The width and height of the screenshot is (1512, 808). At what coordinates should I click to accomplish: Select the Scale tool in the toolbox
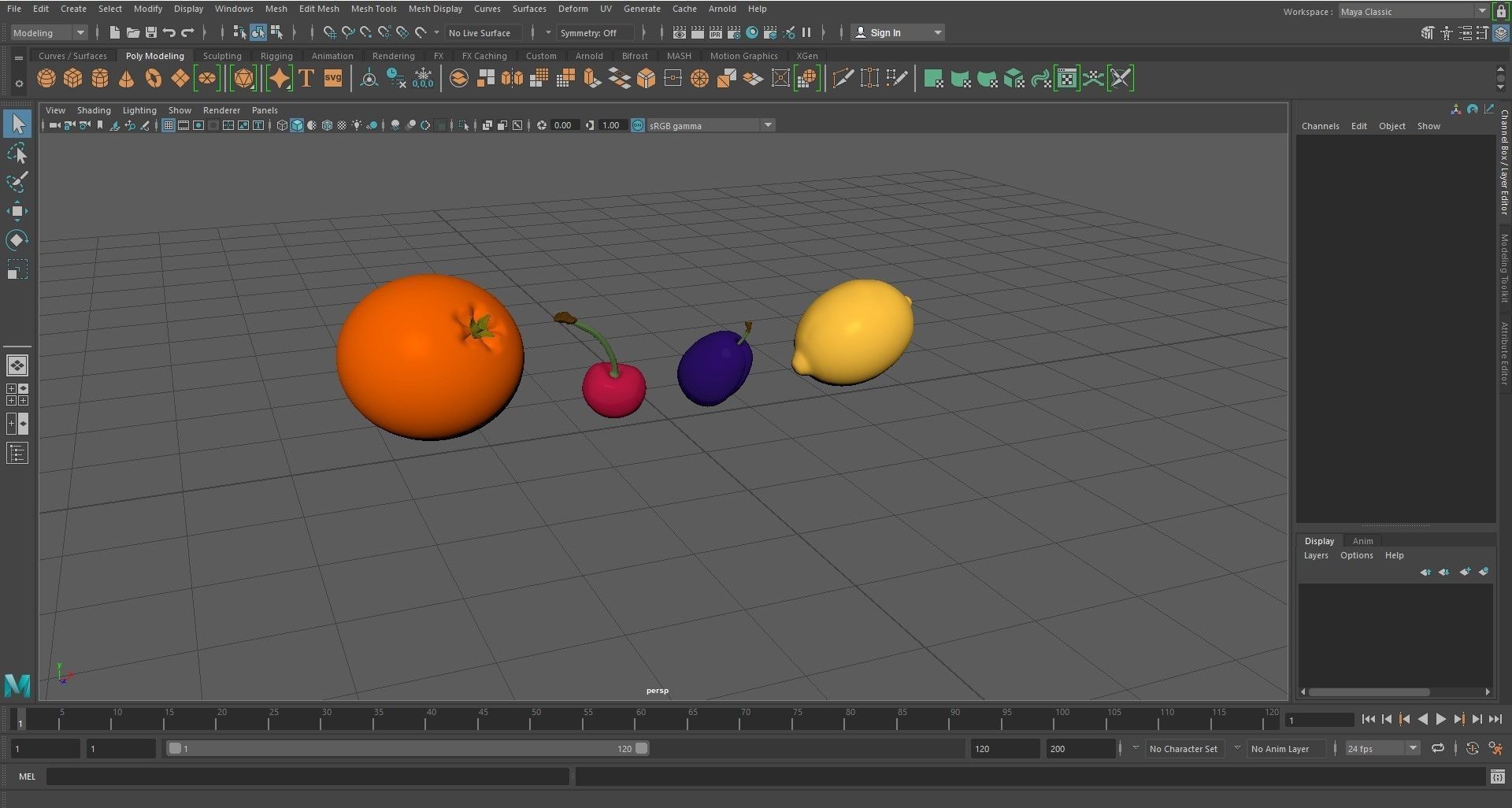17,269
